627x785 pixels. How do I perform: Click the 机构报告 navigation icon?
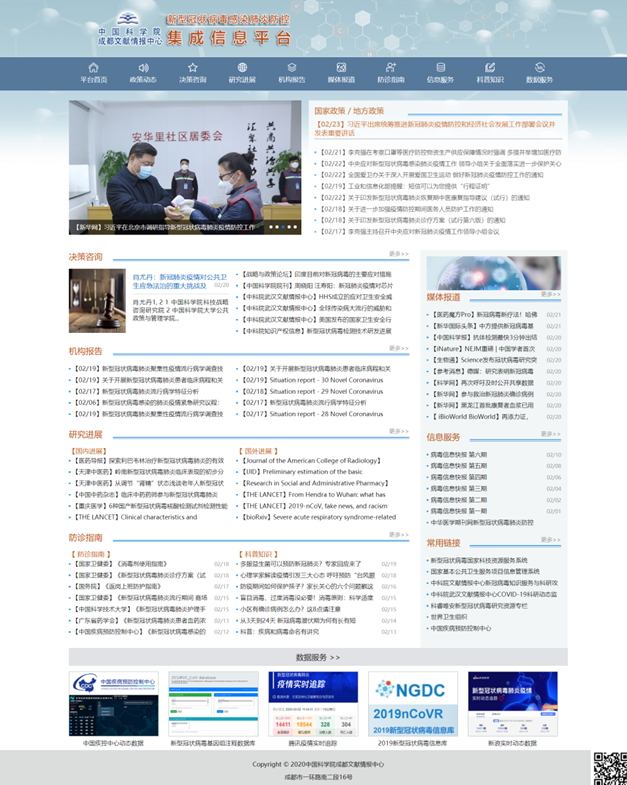coord(292,68)
